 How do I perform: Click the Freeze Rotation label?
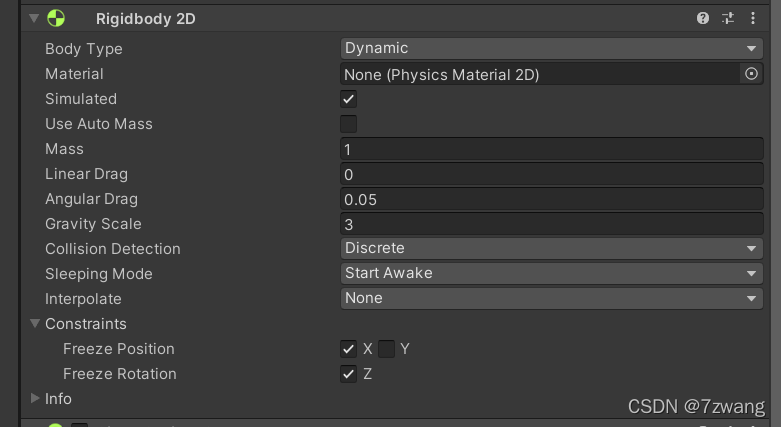pos(120,374)
